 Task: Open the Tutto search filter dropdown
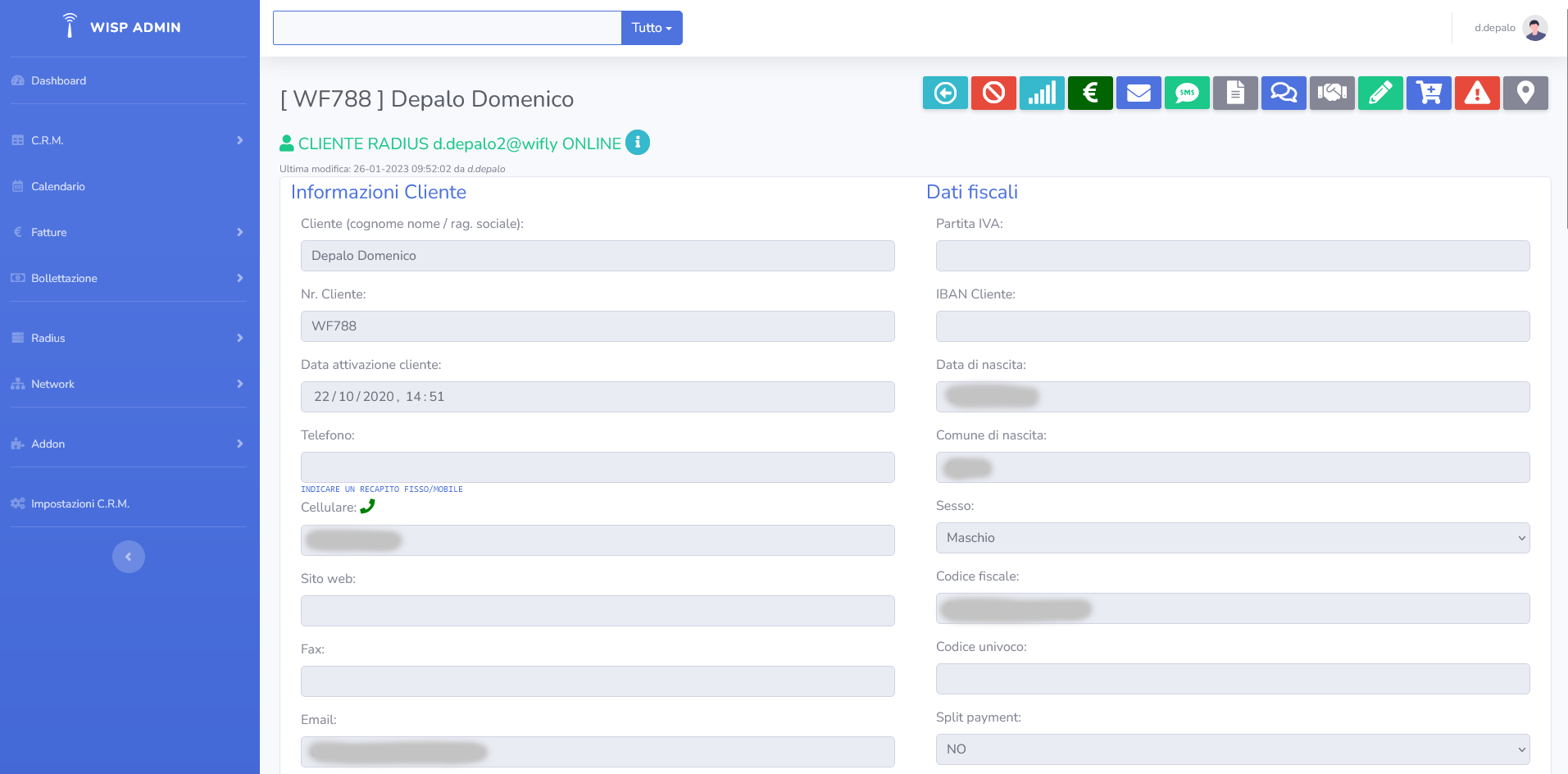pos(652,28)
